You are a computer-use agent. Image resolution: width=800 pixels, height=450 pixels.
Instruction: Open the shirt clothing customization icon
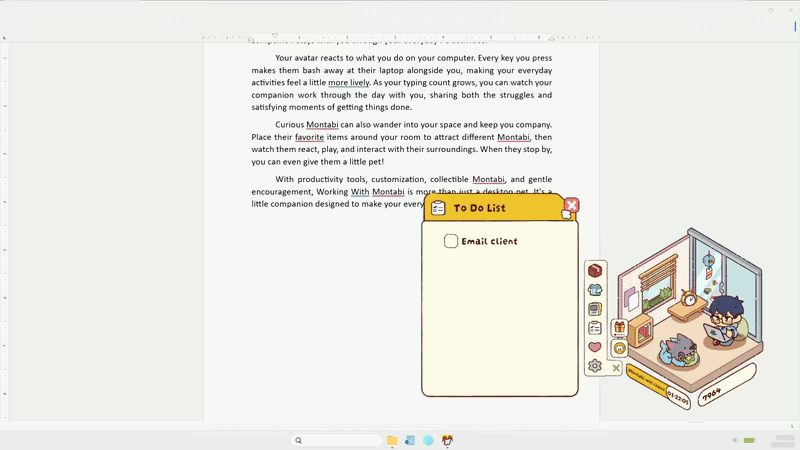(x=595, y=290)
